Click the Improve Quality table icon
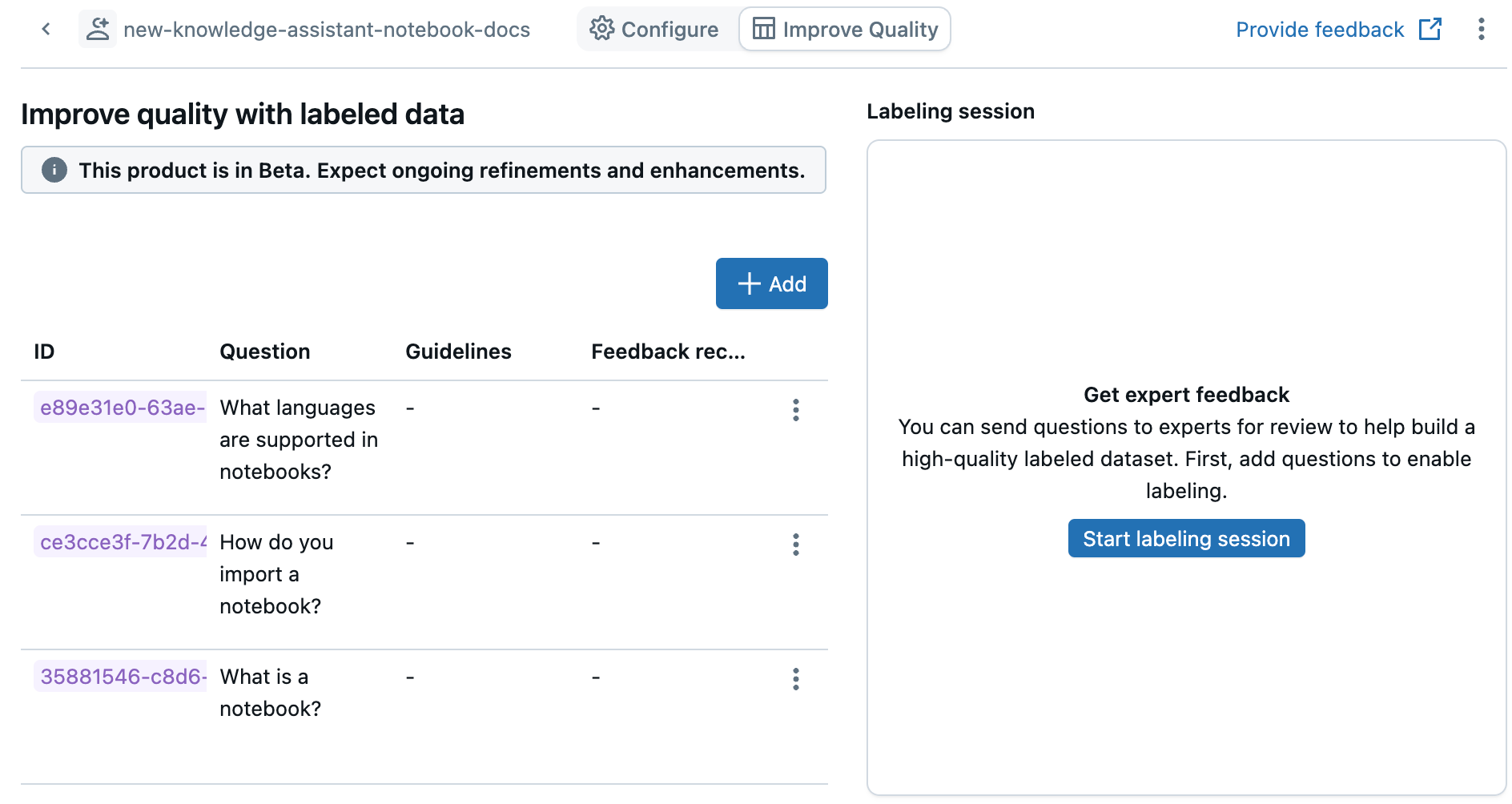Image resolution: width=1512 pixels, height=804 pixels. [764, 29]
